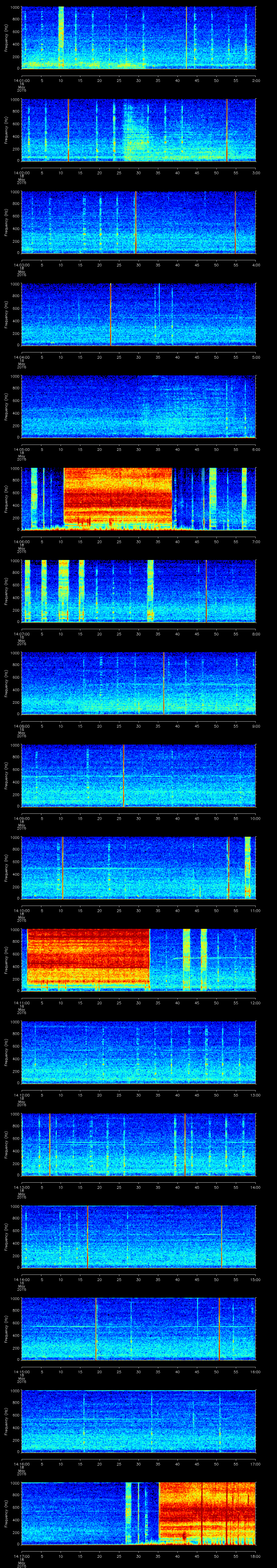
Task: Click the red broadband noise block in the 14:06 spectrogram
Action: click(x=118, y=496)
